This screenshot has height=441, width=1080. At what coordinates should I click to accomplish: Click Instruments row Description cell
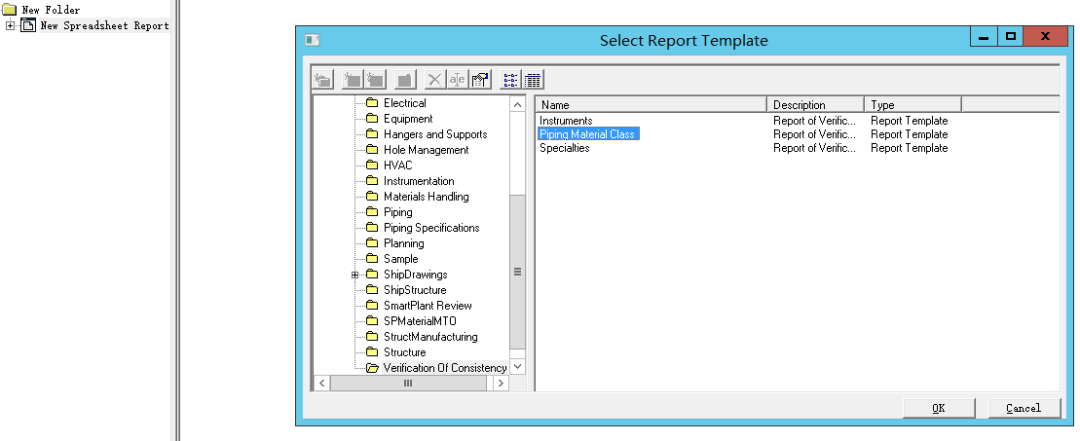coord(815,121)
